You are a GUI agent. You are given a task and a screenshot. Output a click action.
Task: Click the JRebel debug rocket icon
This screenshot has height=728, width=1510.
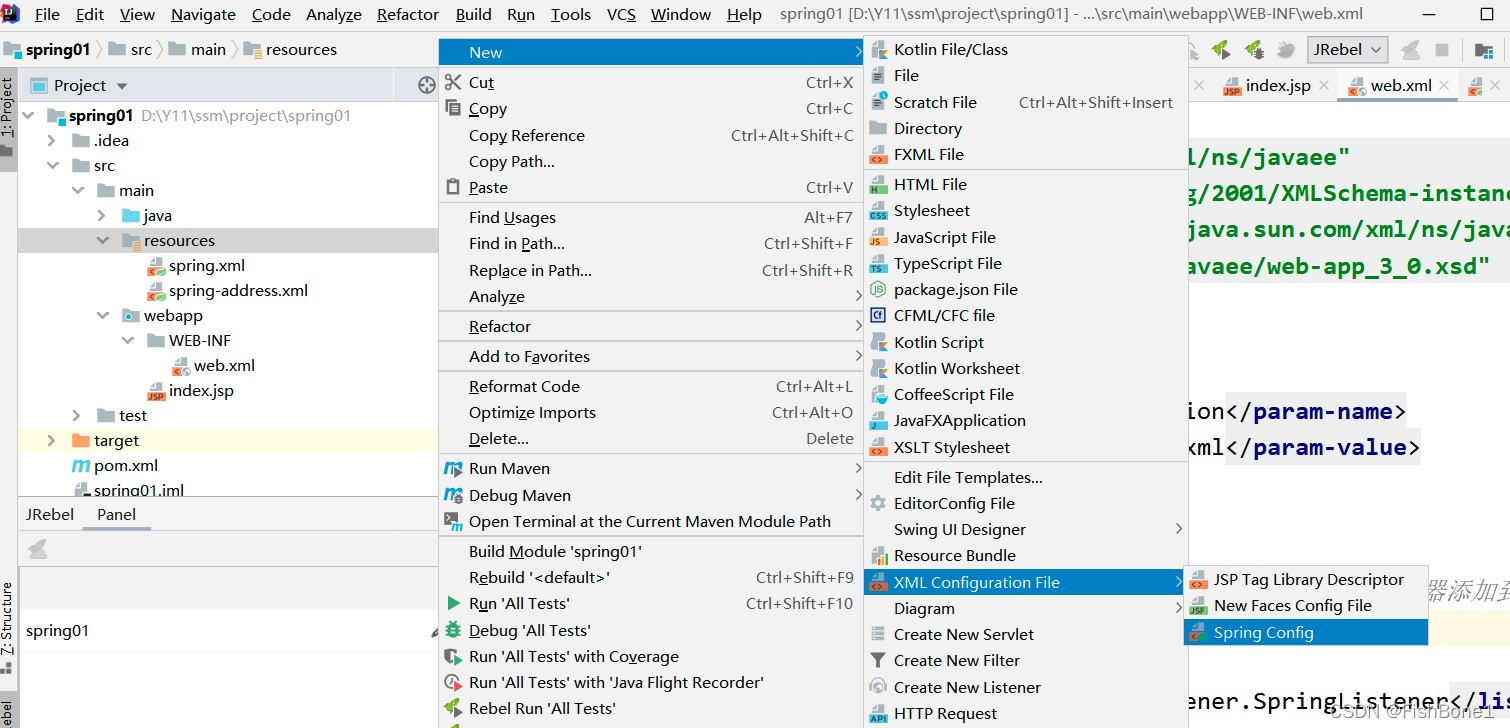1254,50
